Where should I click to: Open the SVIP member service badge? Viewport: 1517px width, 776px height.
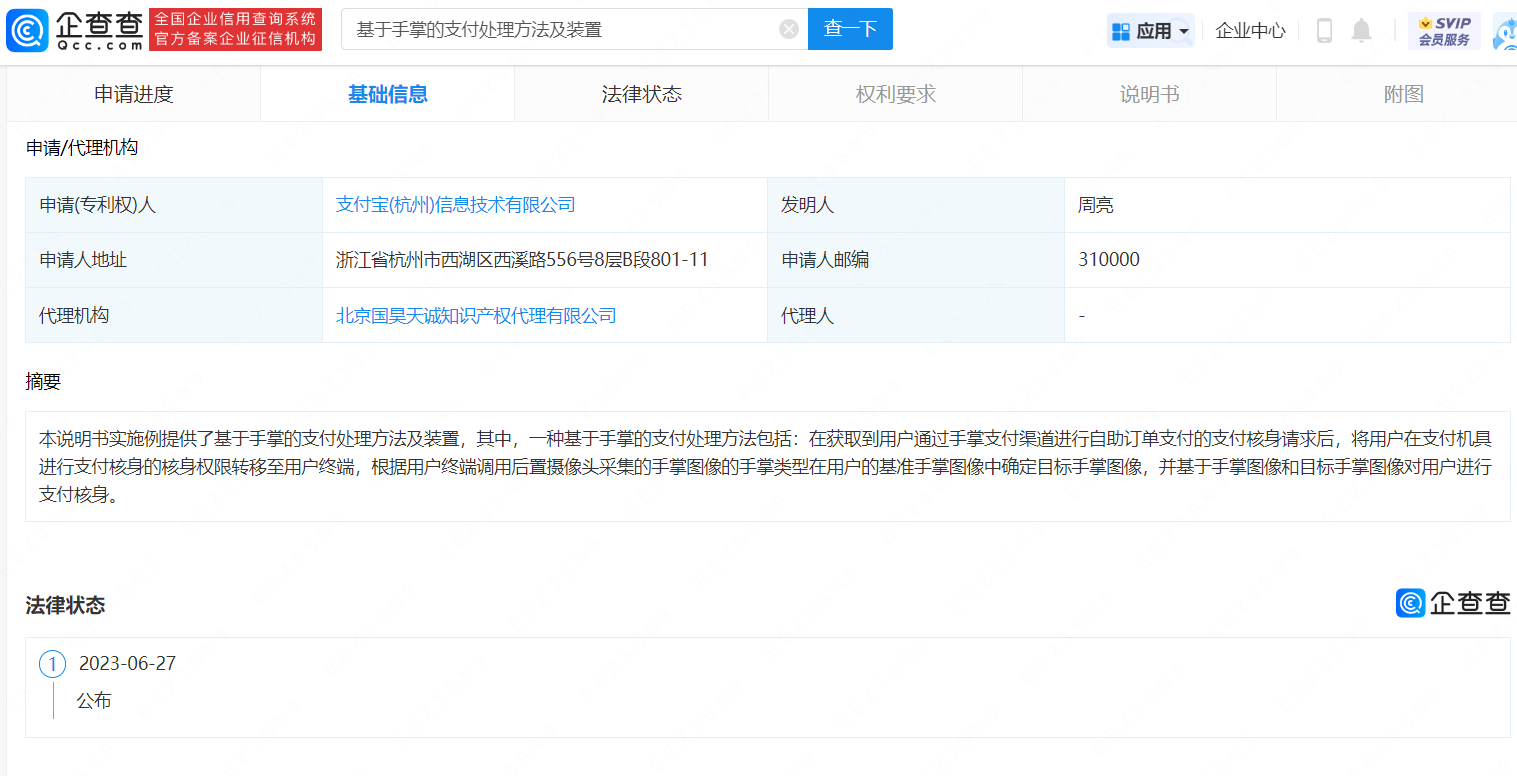coord(1444,31)
